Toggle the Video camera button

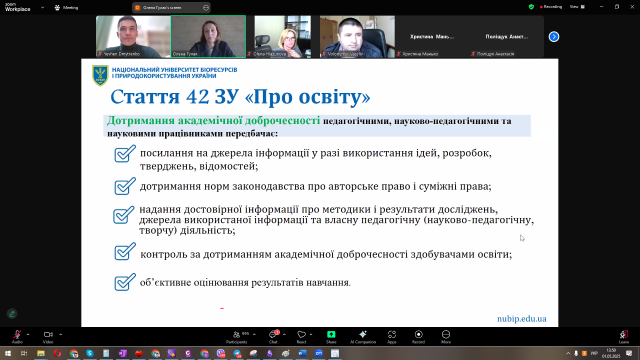pos(48,336)
